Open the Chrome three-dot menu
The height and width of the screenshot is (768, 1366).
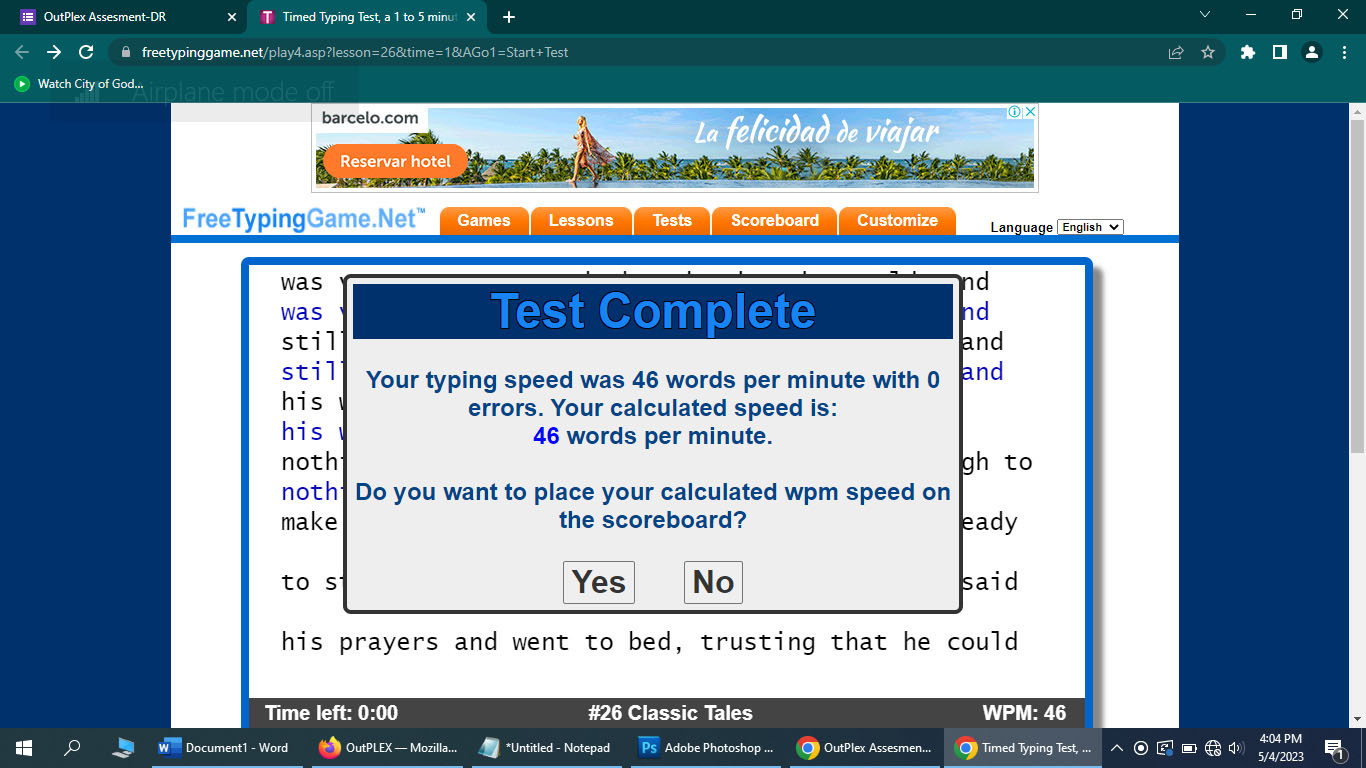click(x=1344, y=52)
